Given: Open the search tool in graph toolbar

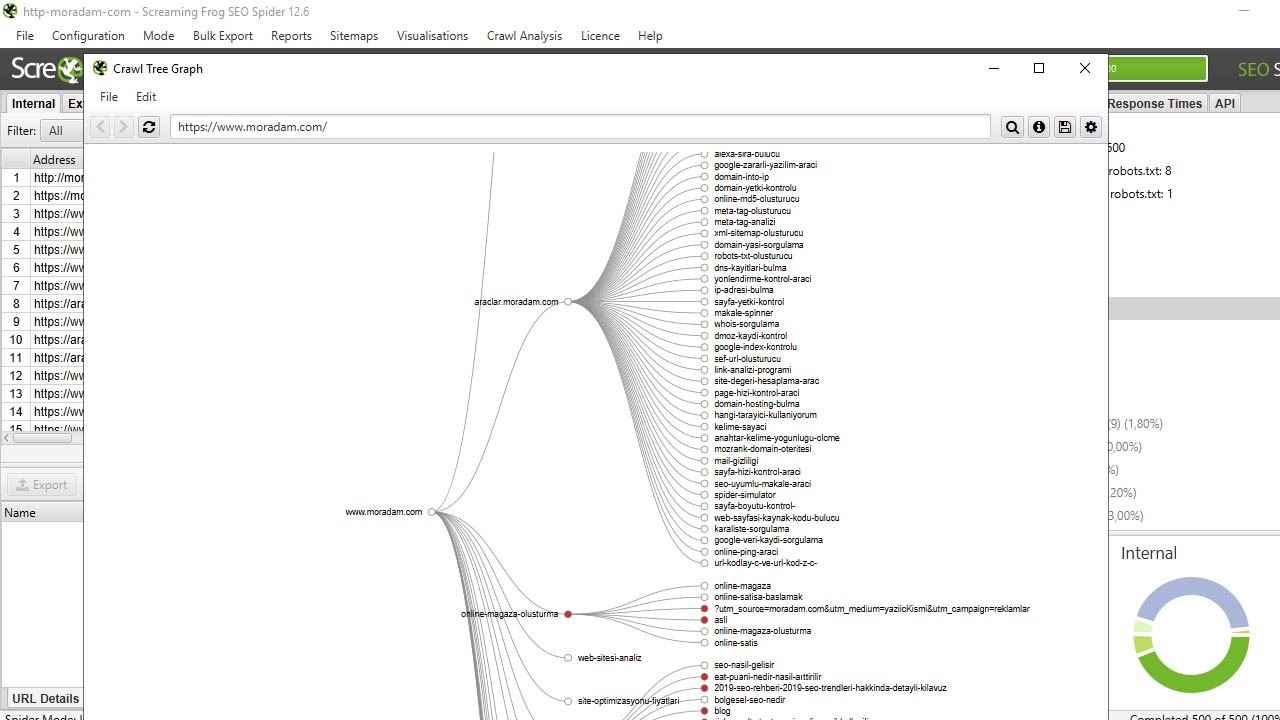Looking at the screenshot, I should (x=1013, y=127).
